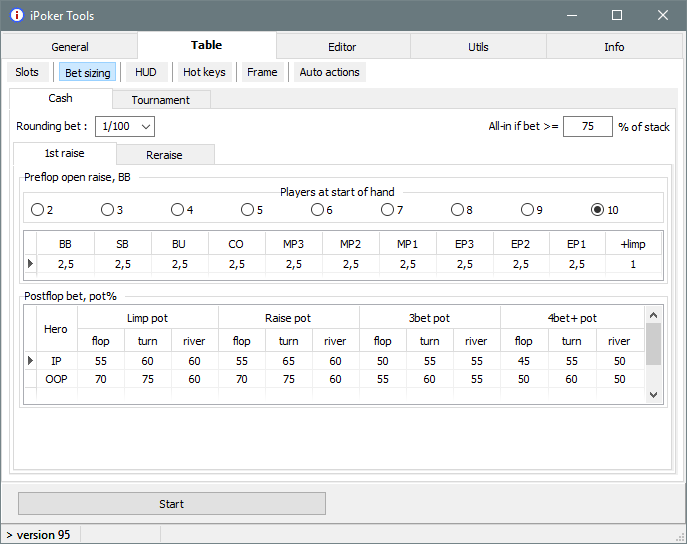Screen dimensions: 687x544
Task: Switch to the Editor tab
Action: coord(342,47)
